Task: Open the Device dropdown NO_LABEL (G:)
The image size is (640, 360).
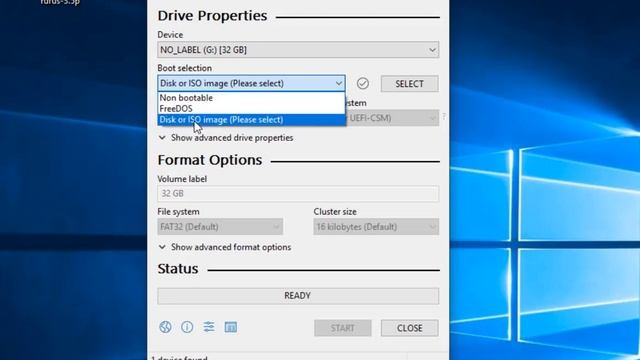Action: 298,50
